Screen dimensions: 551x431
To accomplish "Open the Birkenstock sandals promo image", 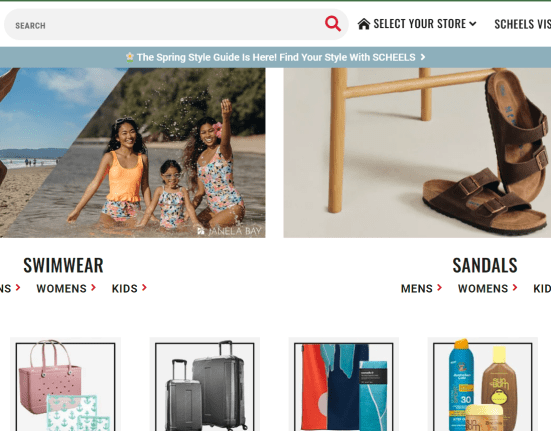I will point(417,153).
